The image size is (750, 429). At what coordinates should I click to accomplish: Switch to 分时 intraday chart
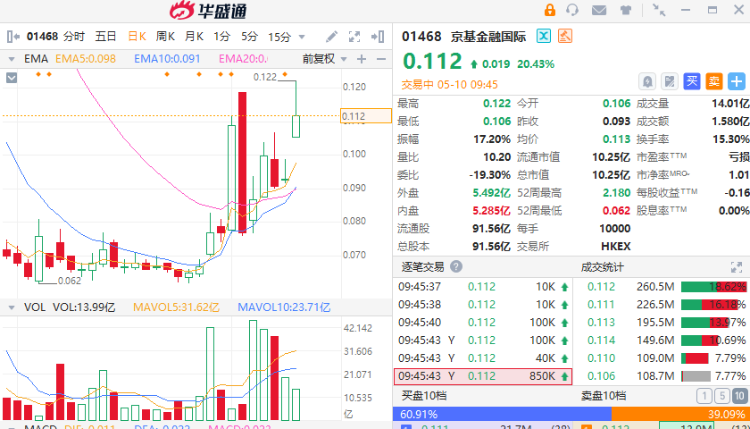pos(74,36)
